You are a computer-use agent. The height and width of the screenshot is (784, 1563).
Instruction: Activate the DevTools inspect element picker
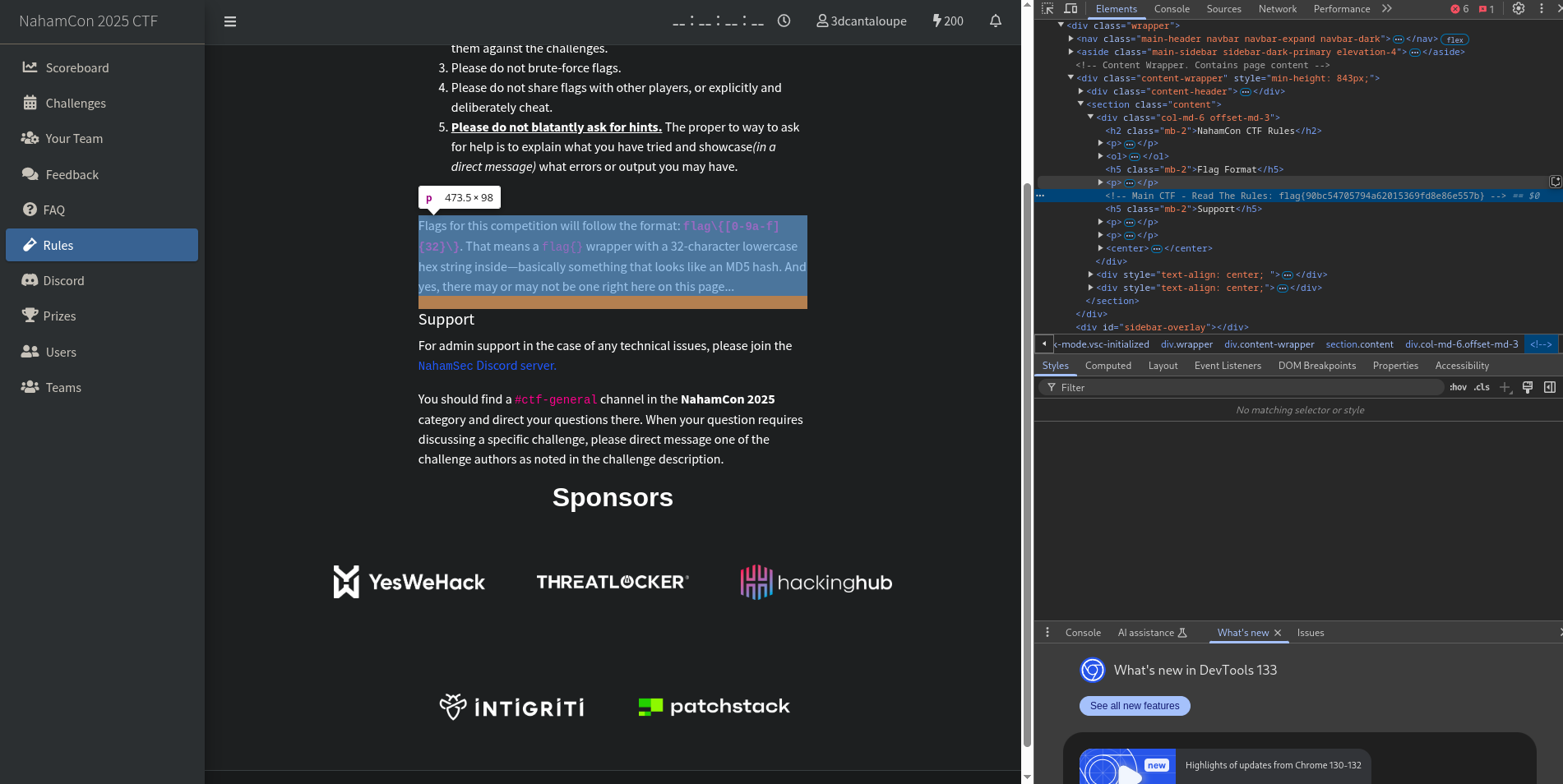[1047, 9]
